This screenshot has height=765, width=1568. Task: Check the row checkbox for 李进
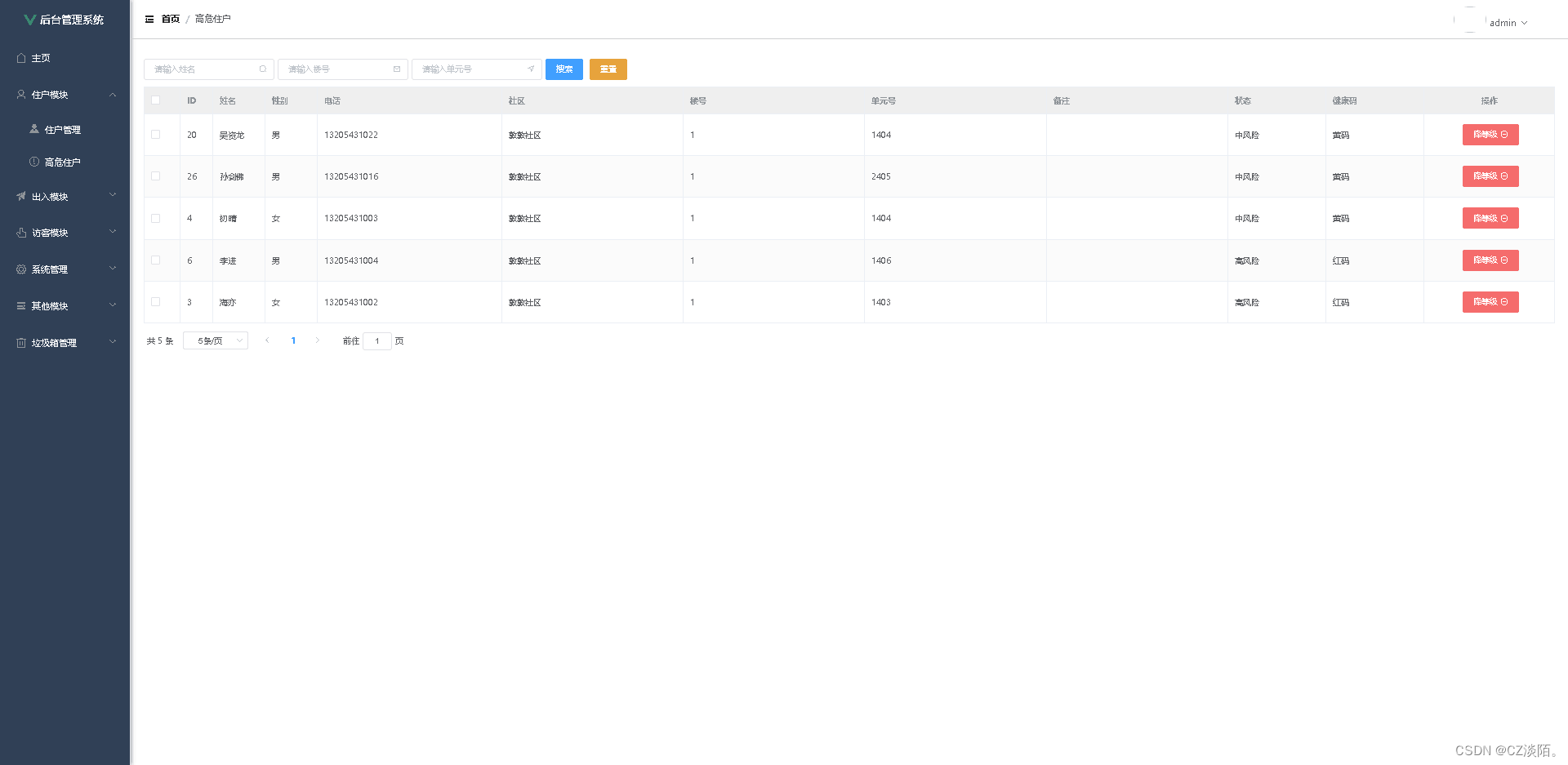pyautogui.click(x=155, y=260)
